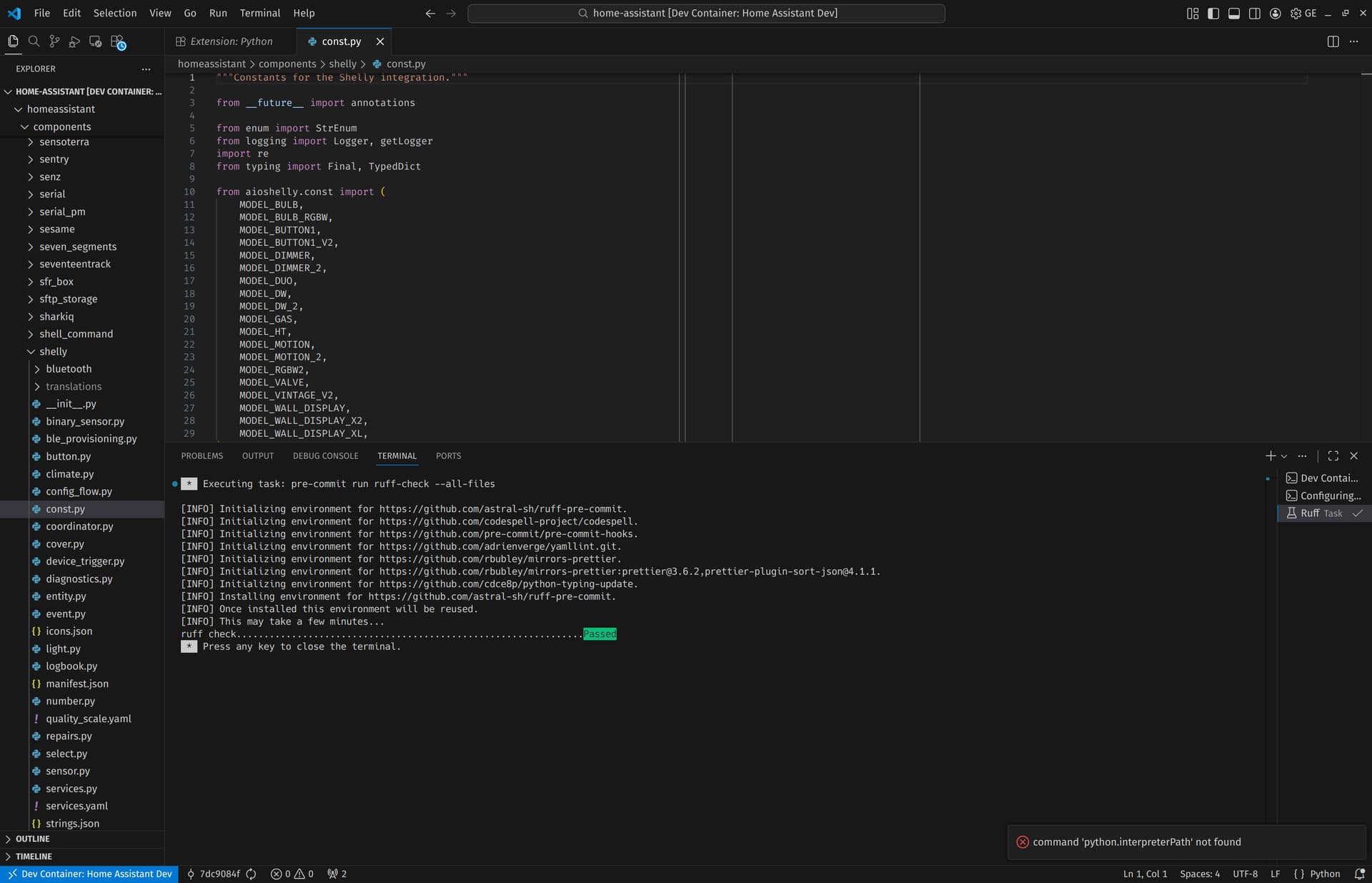Click the command center search field
Image resolution: width=1372 pixels, height=883 pixels.
click(706, 13)
